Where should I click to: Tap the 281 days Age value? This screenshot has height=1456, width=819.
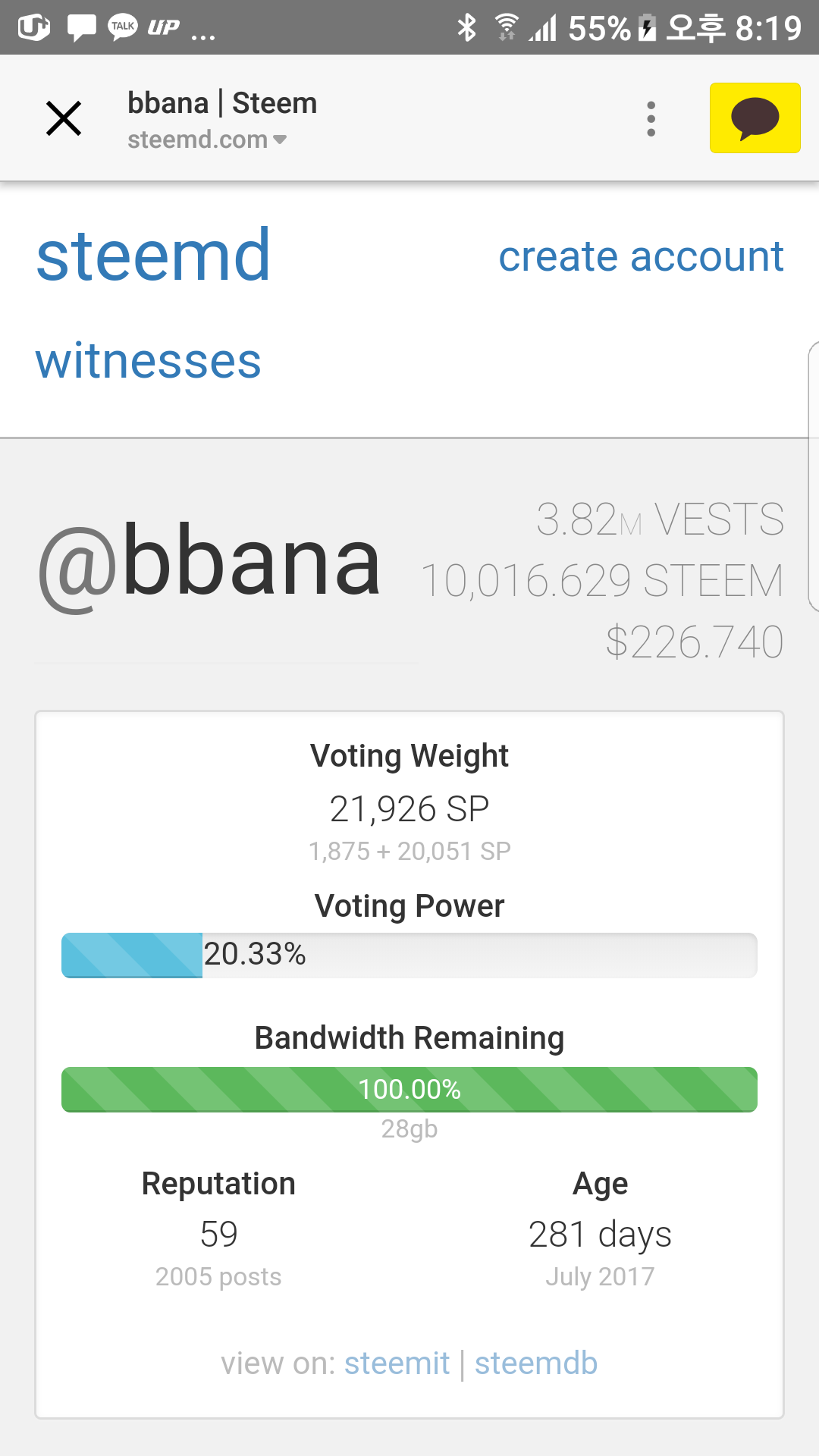[600, 1235]
